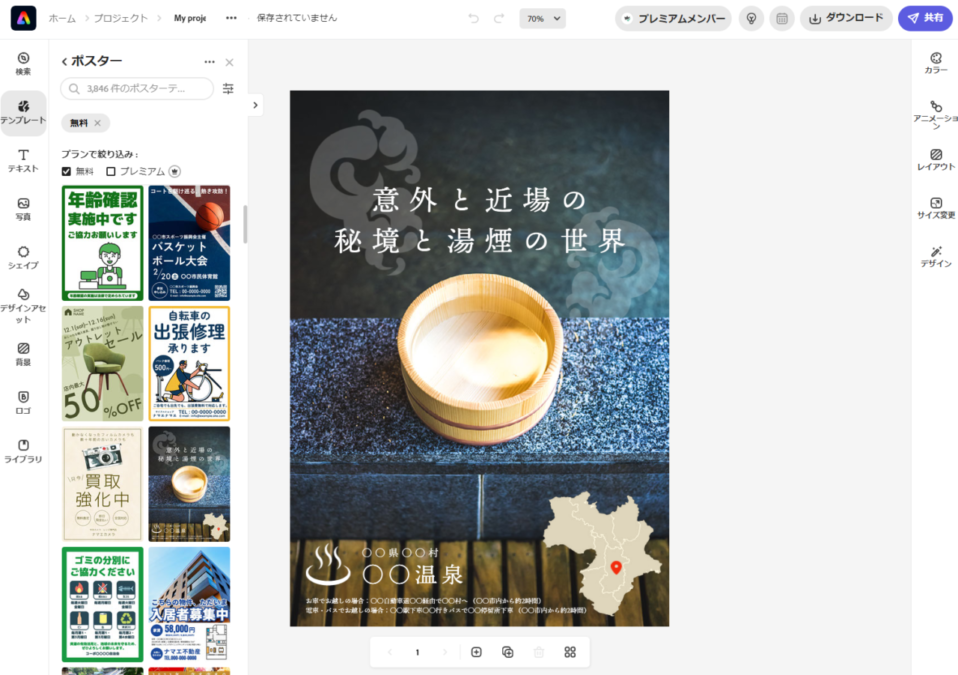Open the カラー (Color) panel on right

(936, 63)
